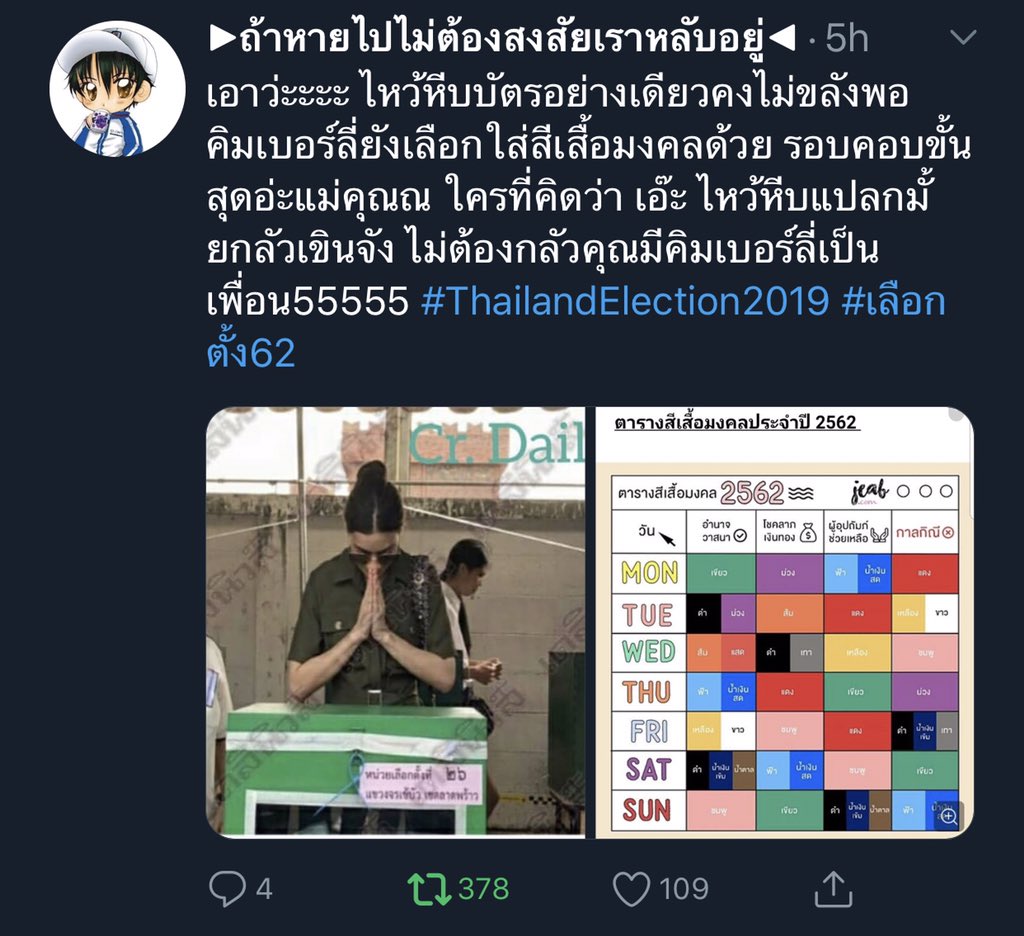1024x936 pixels.
Task: Open the 2562 shirt color table image
Action: click(784, 622)
